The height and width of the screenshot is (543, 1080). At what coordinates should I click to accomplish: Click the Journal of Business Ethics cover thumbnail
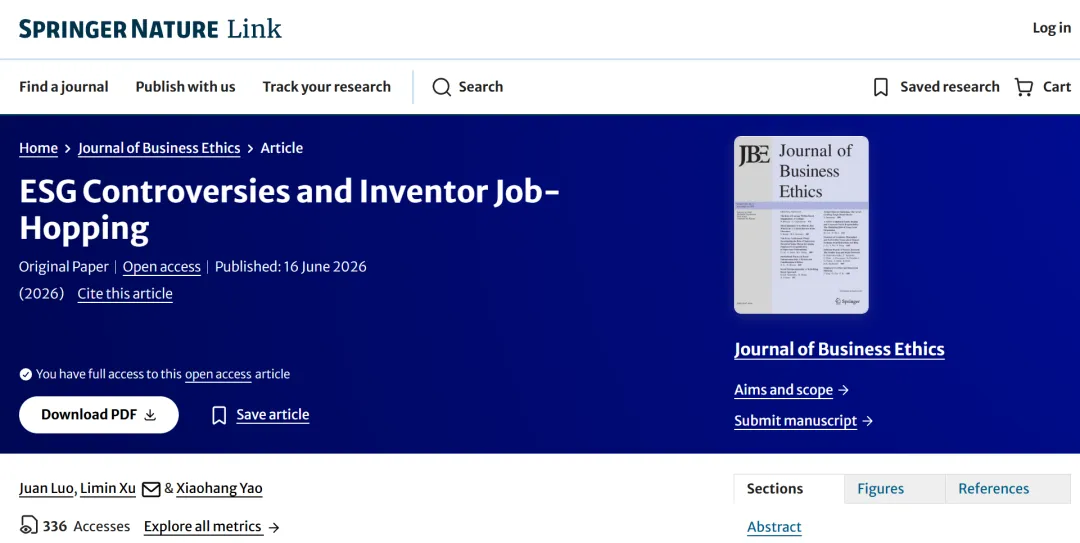click(x=801, y=225)
